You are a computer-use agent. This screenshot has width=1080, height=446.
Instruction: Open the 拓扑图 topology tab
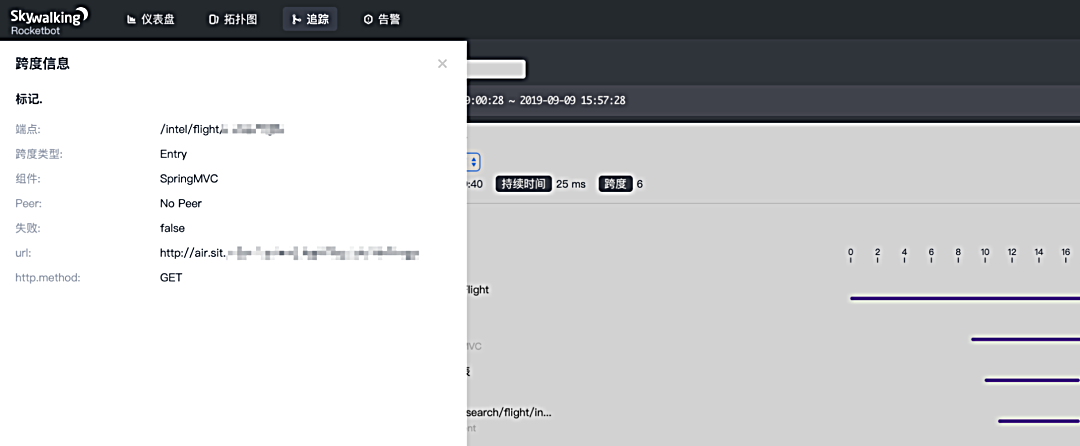tap(233, 19)
